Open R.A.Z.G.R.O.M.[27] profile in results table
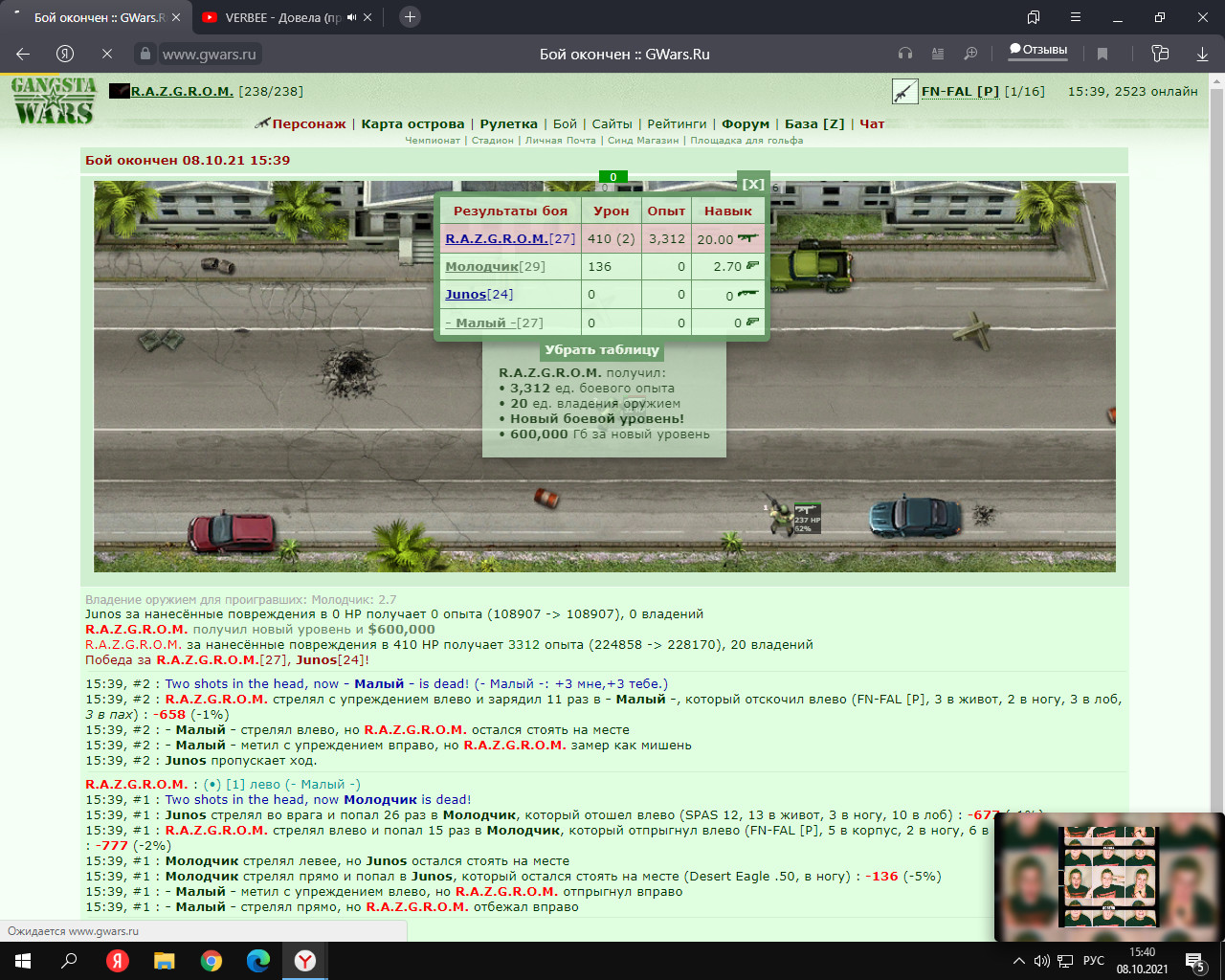Viewport: 1225px width, 980px height. point(510,239)
